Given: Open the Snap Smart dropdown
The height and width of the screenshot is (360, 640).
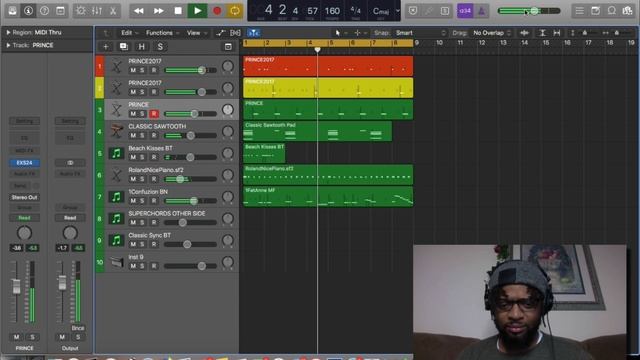Looking at the screenshot, I should pos(420,33).
